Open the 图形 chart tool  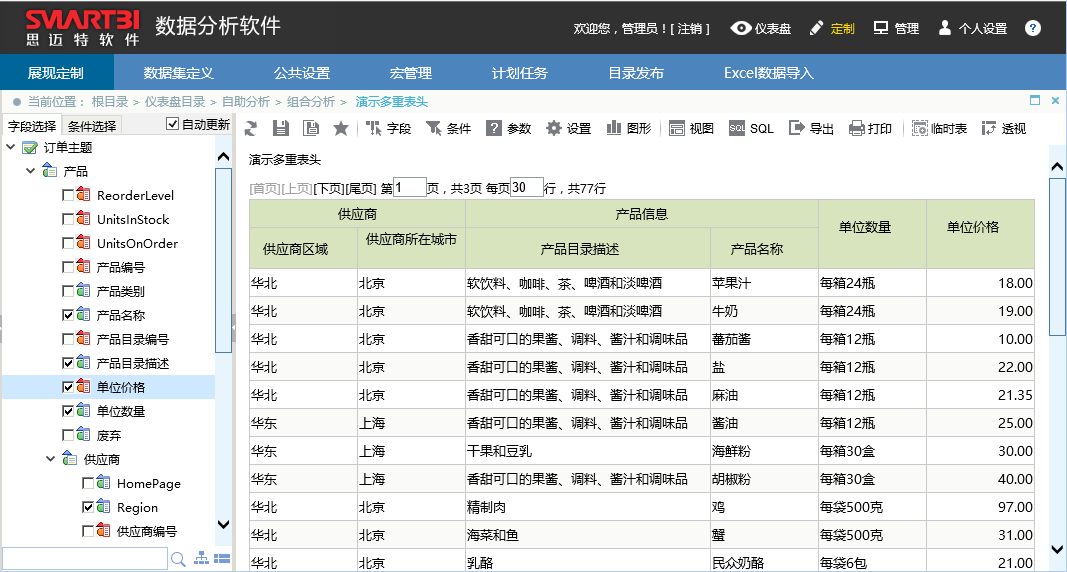(x=629, y=129)
